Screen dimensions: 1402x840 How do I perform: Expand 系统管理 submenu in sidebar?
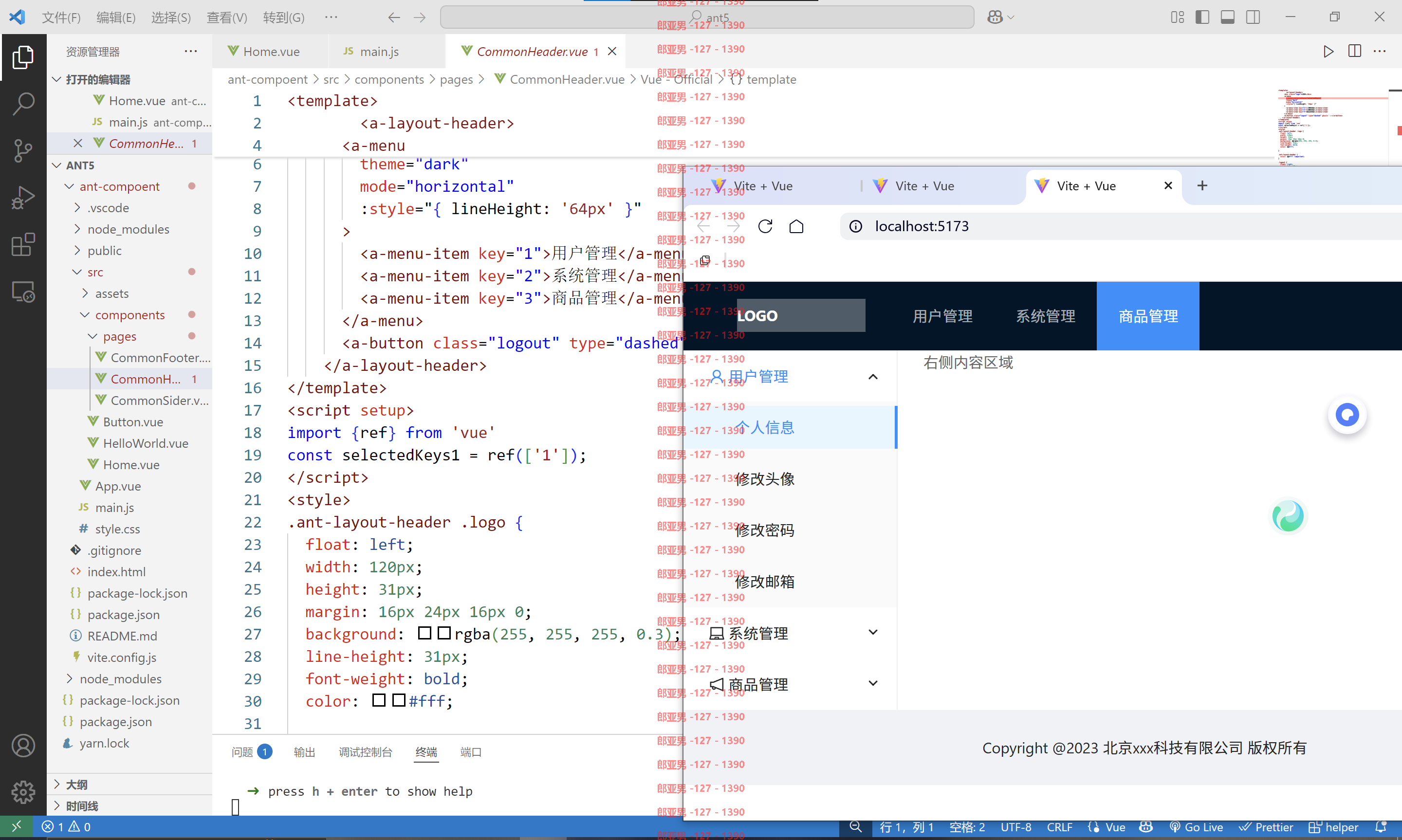point(873,632)
